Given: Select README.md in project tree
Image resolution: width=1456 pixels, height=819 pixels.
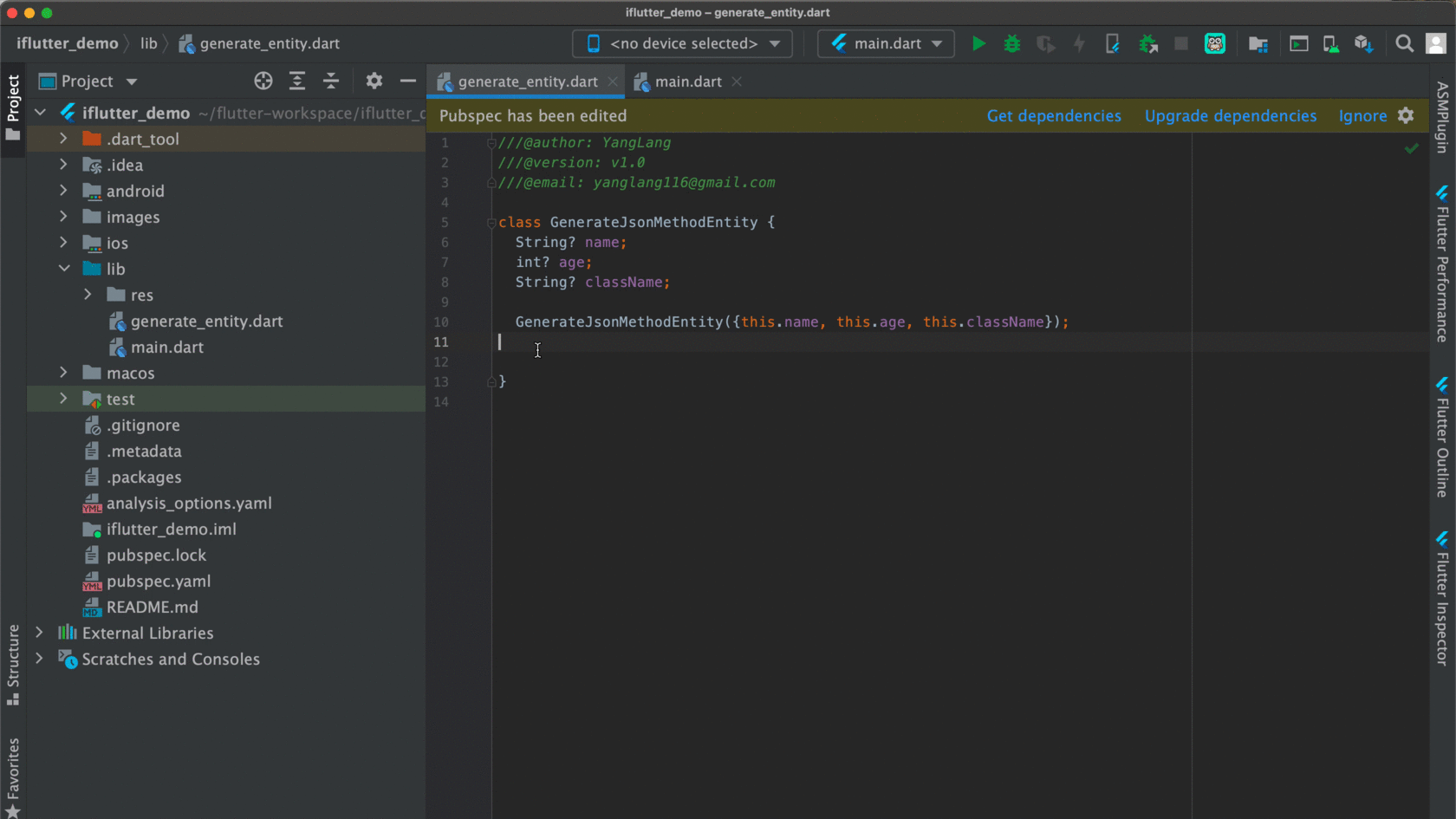Looking at the screenshot, I should click(152, 607).
